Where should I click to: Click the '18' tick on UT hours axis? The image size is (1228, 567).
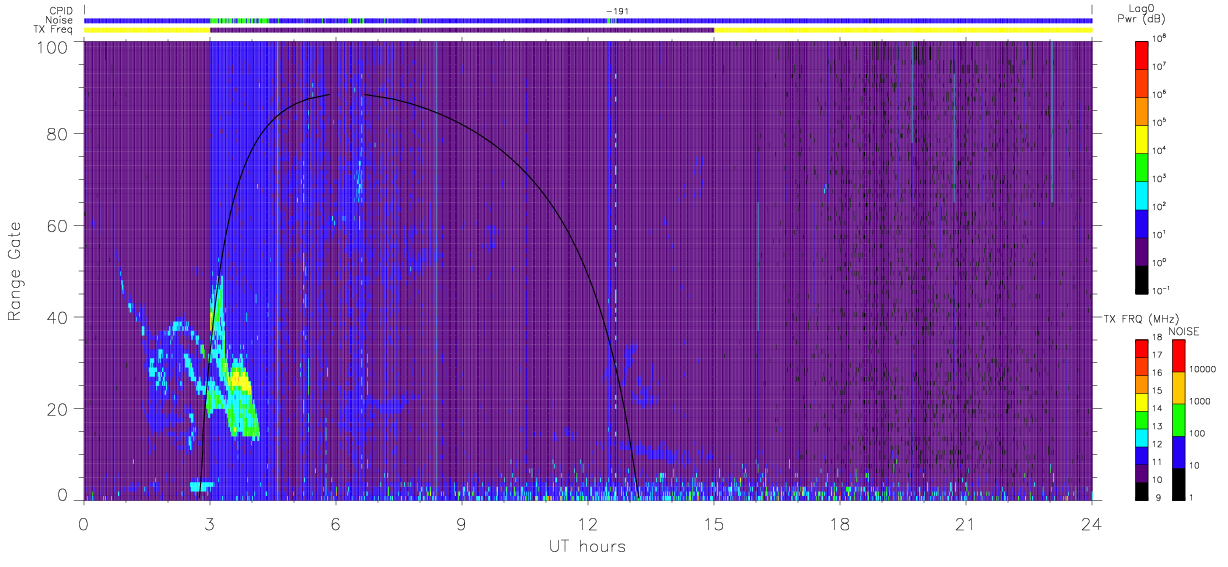tap(840, 523)
